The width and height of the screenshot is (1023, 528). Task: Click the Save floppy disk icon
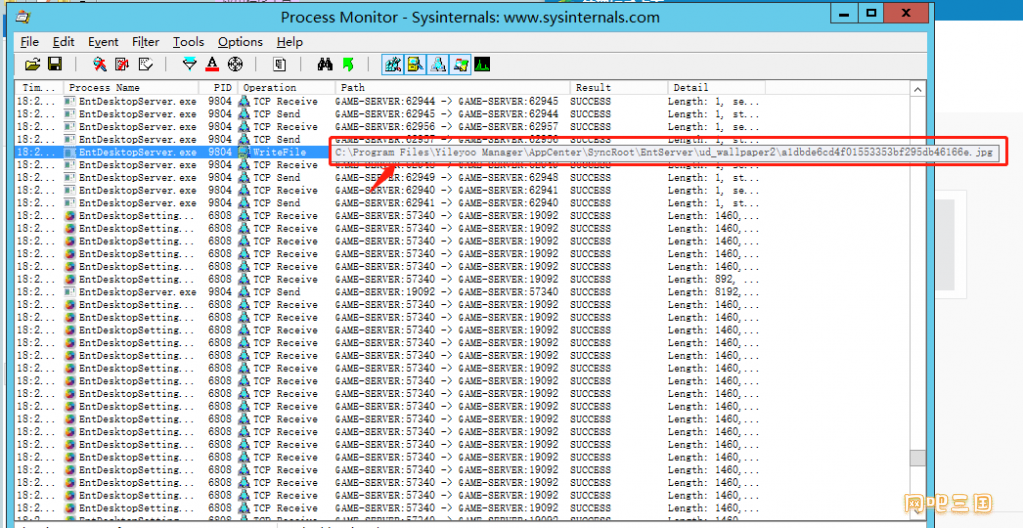55,64
